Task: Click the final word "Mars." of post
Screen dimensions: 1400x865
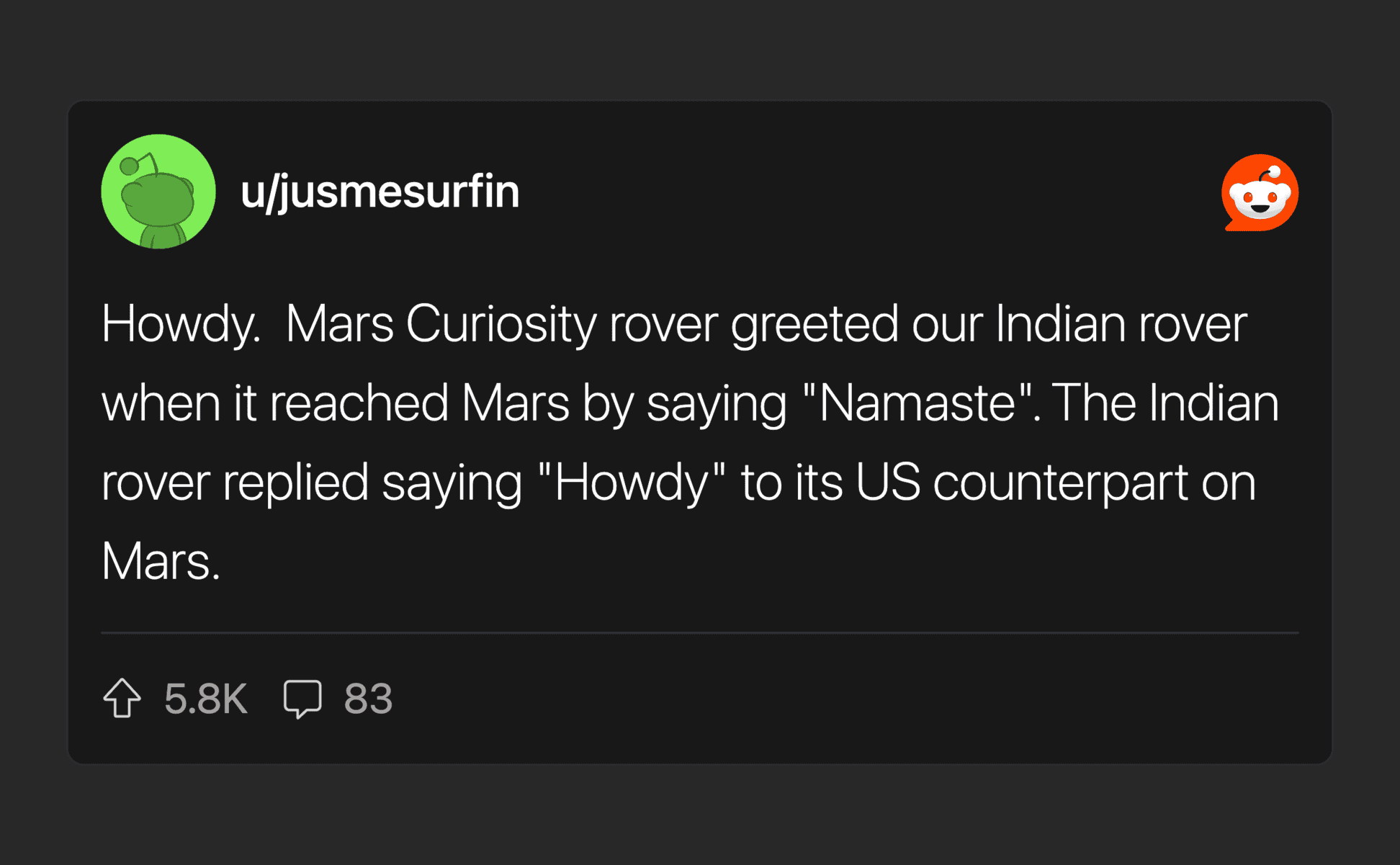Action: point(160,562)
